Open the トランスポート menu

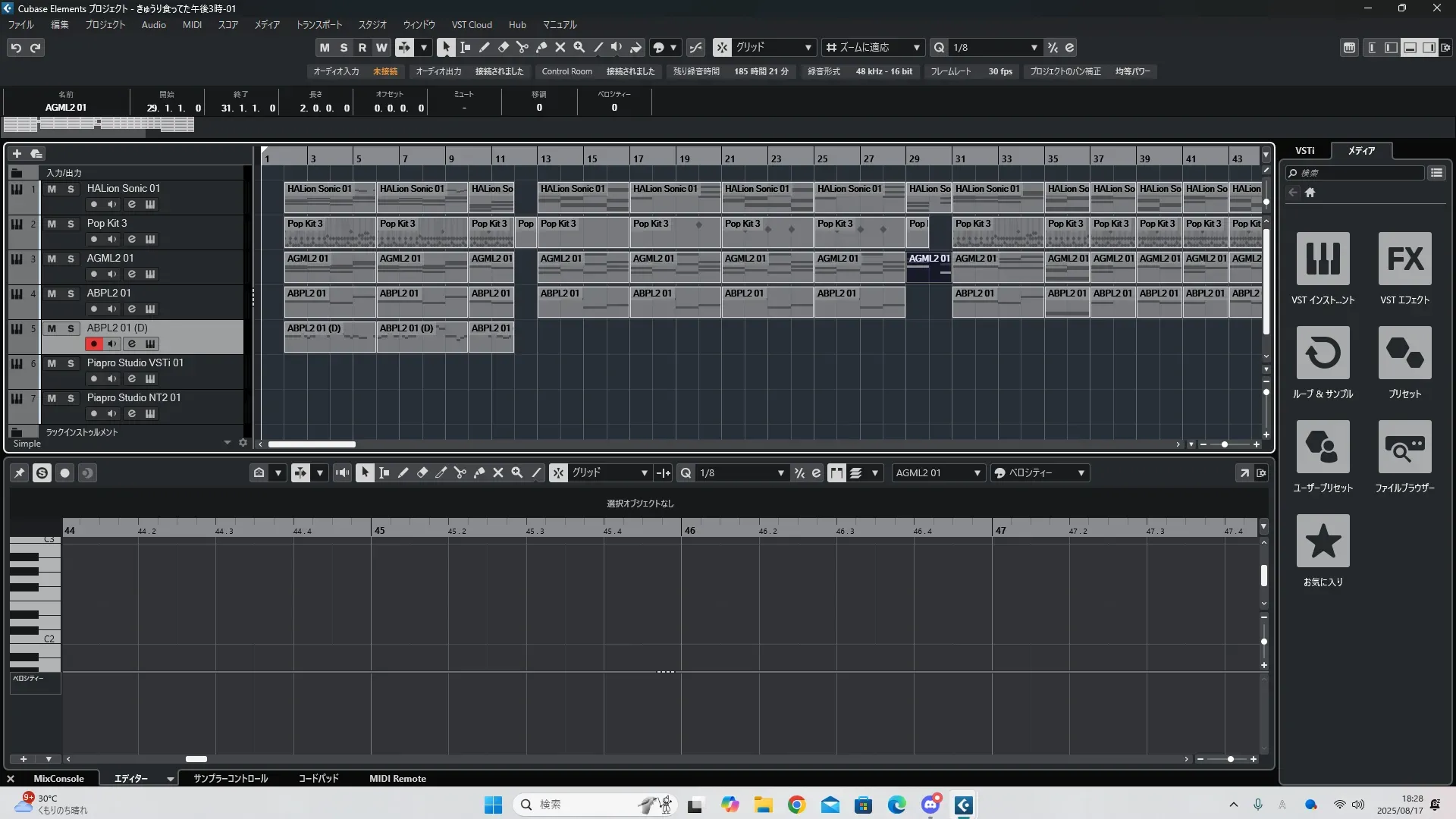tap(318, 25)
